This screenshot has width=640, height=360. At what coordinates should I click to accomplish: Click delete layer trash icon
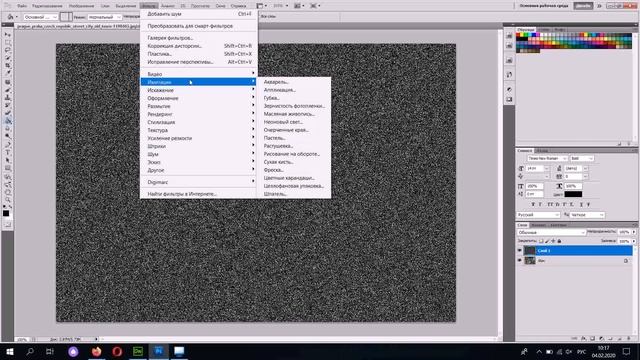(629, 338)
